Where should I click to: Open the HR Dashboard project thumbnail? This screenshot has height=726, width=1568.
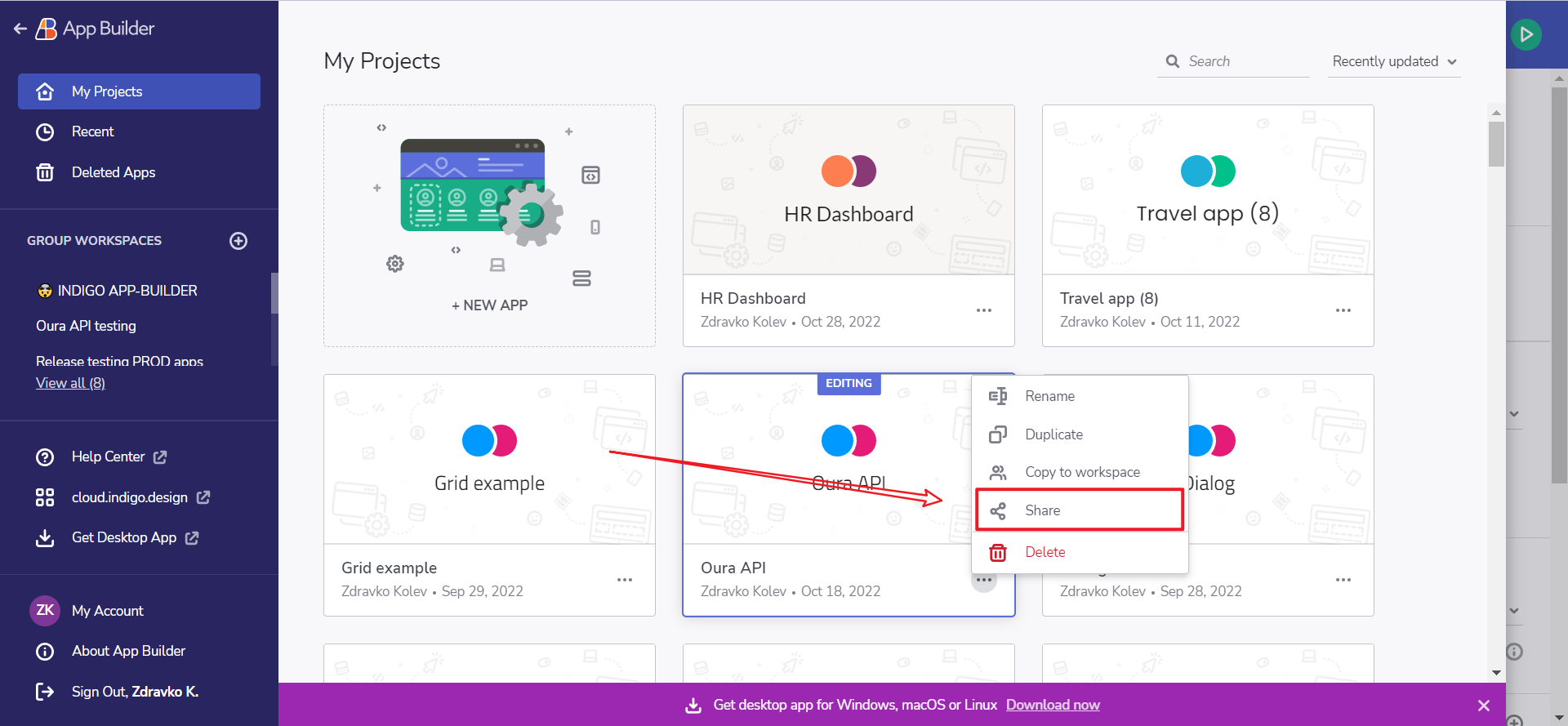(849, 189)
